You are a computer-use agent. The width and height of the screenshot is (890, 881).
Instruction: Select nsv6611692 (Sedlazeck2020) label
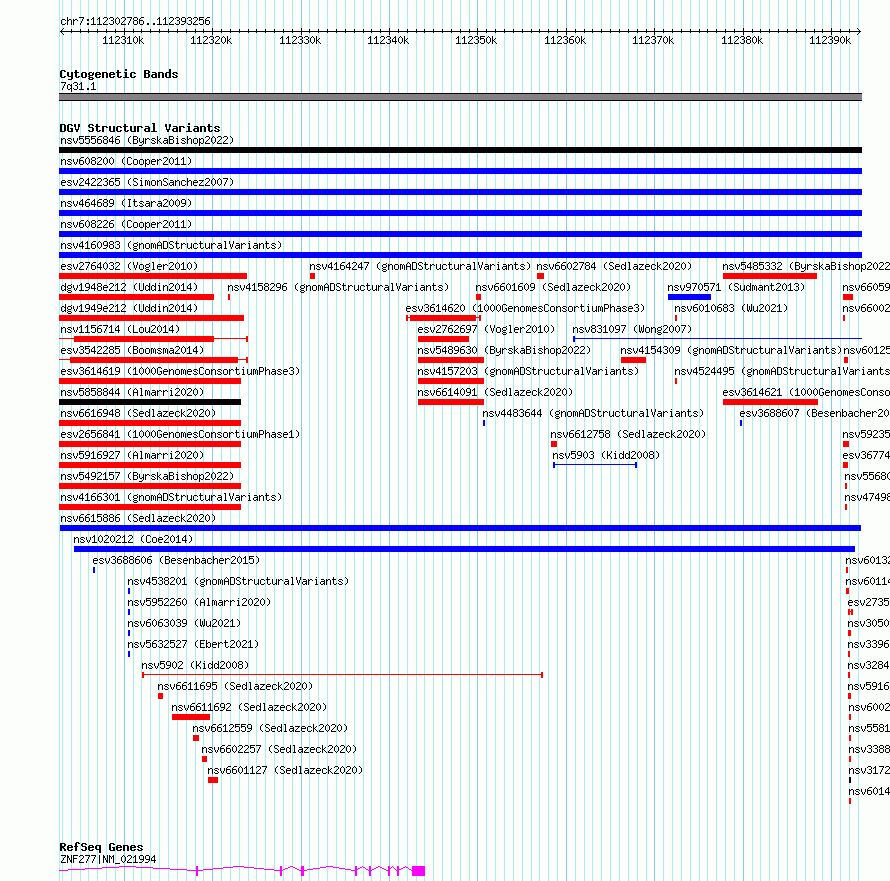click(249, 707)
